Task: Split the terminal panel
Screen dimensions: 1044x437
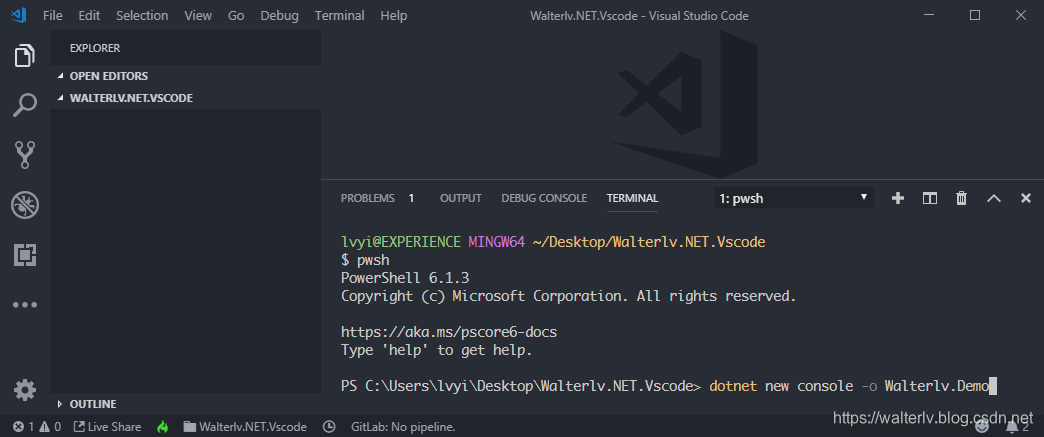Action: pyautogui.click(x=929, y=198)
